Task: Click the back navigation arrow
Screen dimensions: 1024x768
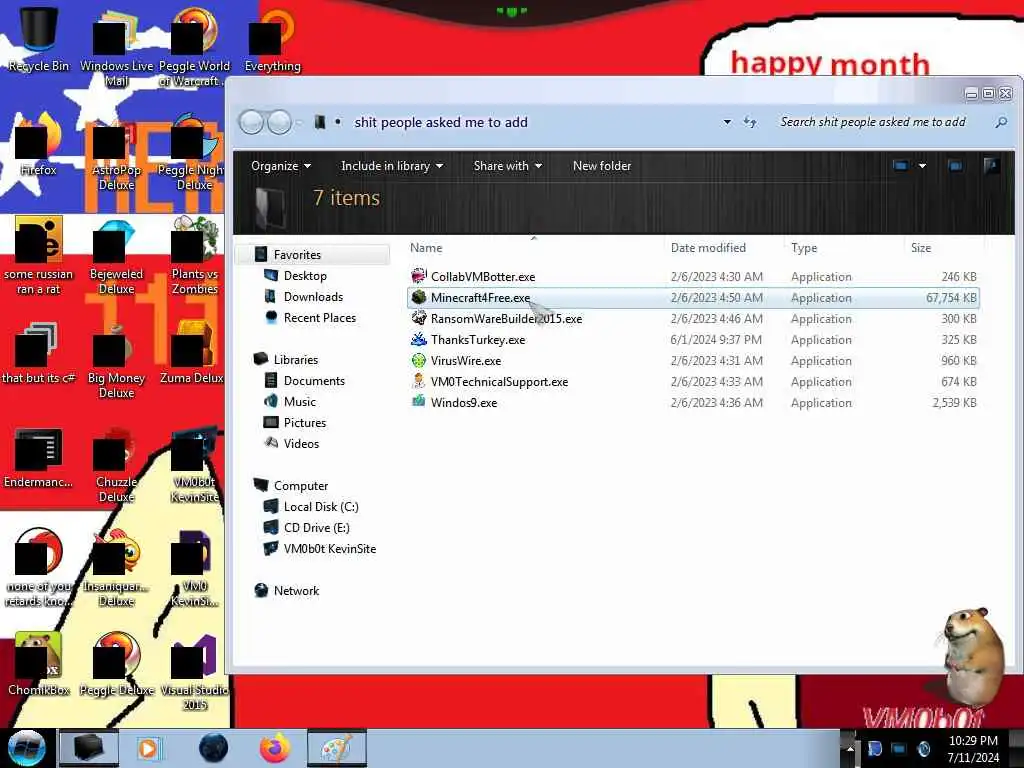Action: pos(251,122)
